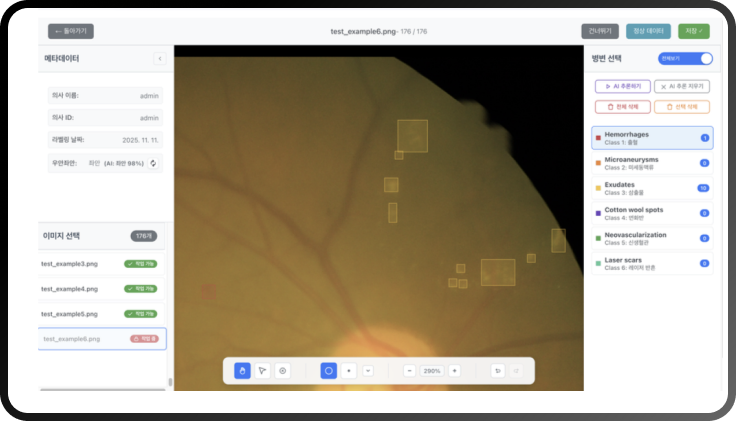Click the 176개 image count badge

pyautogui.click(x=144, y=236)
